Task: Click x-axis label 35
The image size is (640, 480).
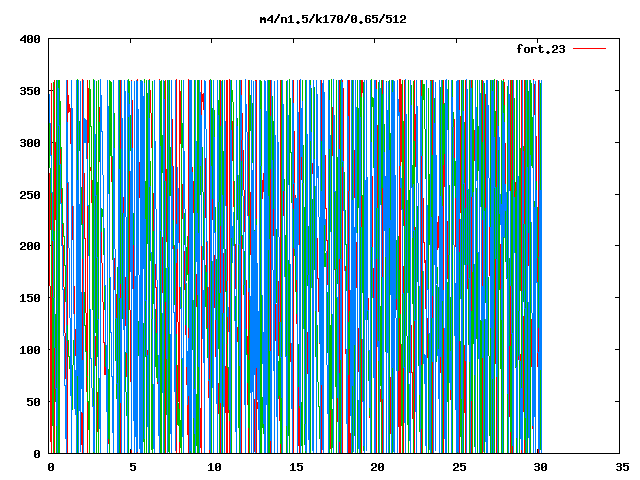Action: pyautogui.click(x=622, y=467)
